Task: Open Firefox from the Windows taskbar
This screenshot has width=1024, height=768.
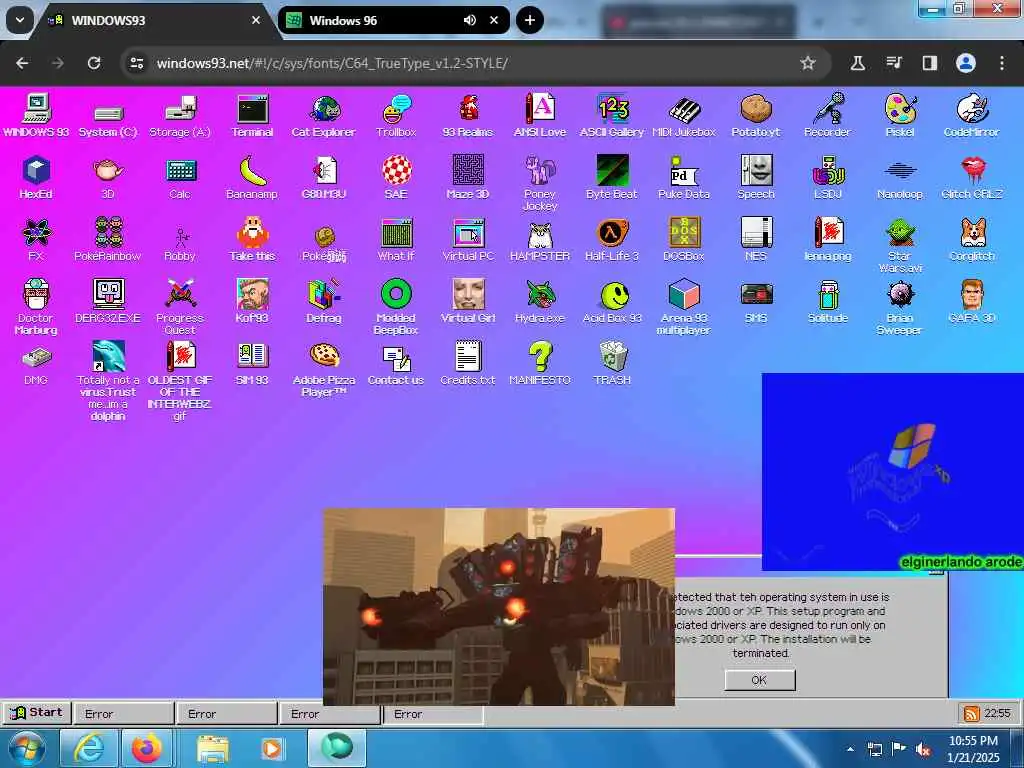Action: click(x=147, y=748)
